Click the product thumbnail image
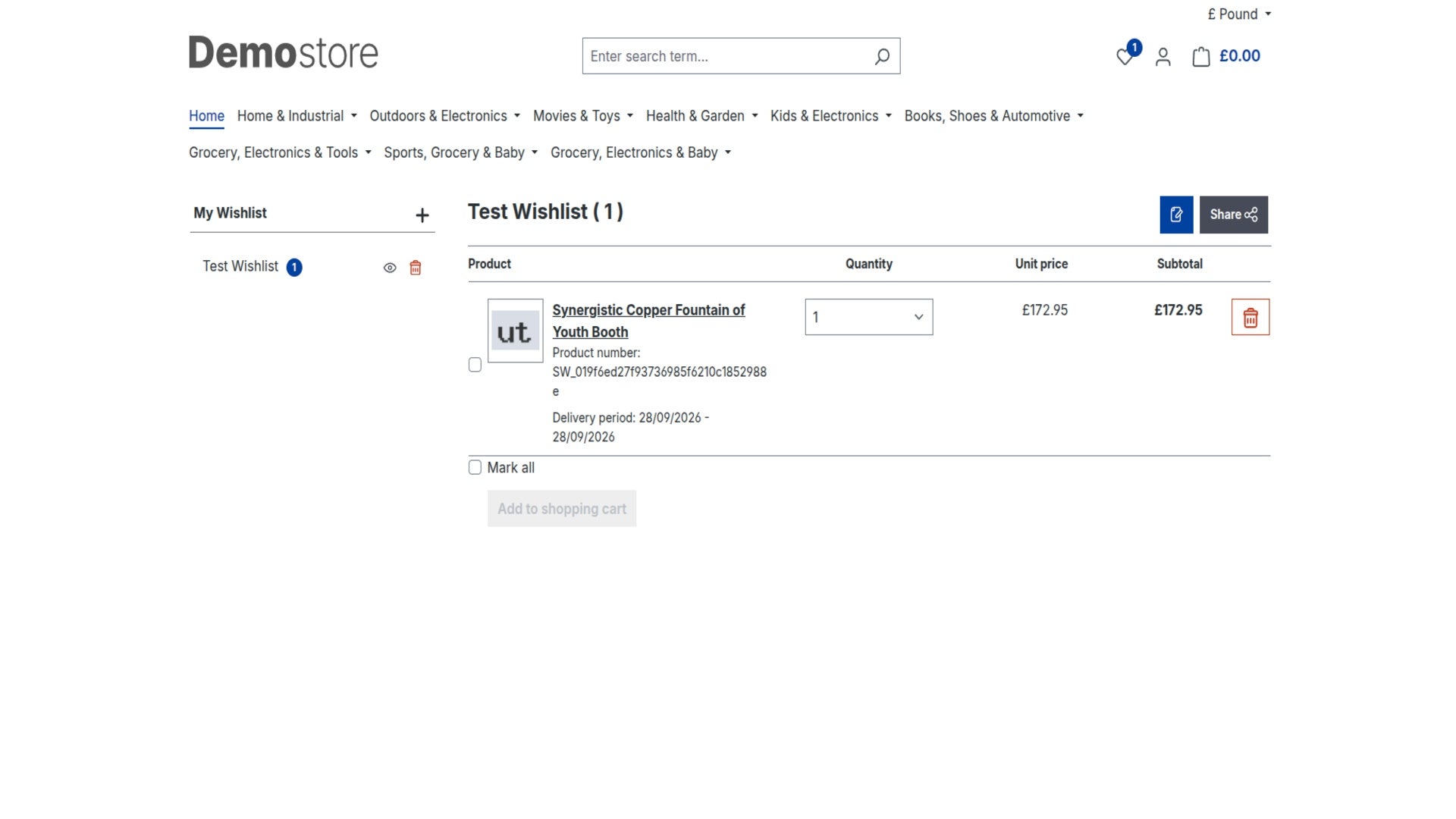The height and width of the screenshot is (819, 1456). click(x=516, y=331)
